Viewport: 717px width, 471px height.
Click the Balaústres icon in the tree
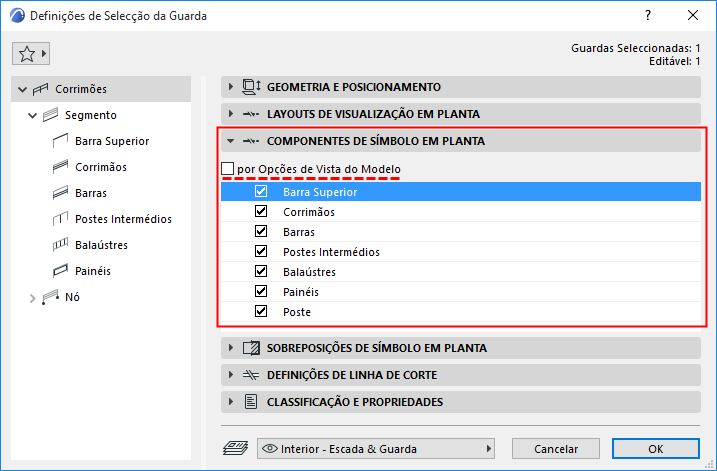pyautogui.click(x=59, y=245)
